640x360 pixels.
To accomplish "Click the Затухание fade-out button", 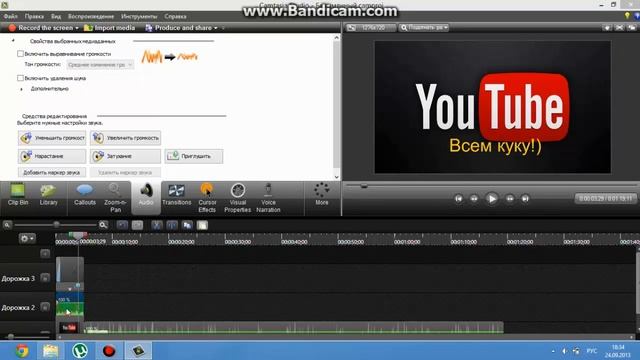I will pyautogui.click(x=125, y=156).
